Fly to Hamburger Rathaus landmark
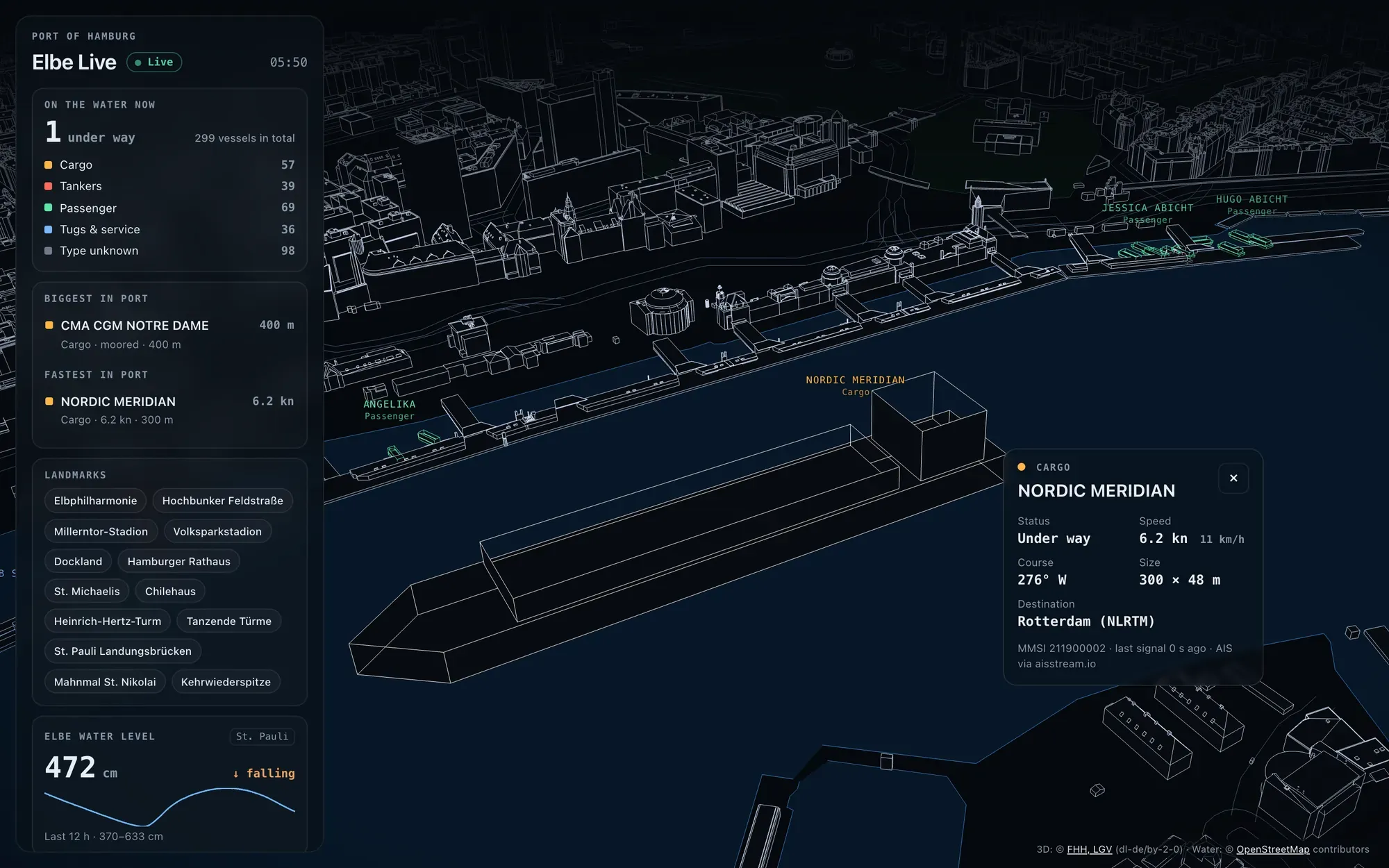 coord(178,561)
